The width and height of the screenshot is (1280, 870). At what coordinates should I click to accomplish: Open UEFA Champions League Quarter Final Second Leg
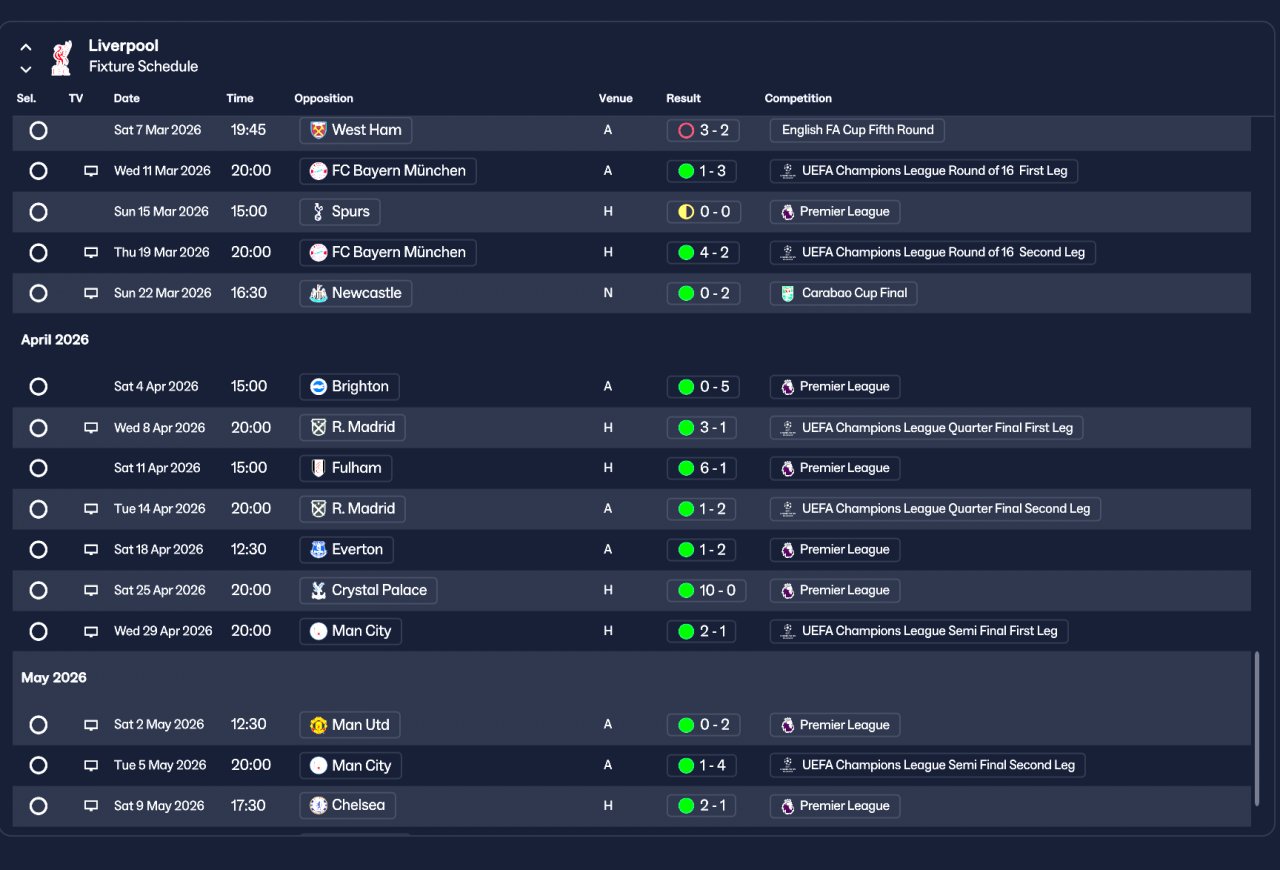tap(935, 509)
